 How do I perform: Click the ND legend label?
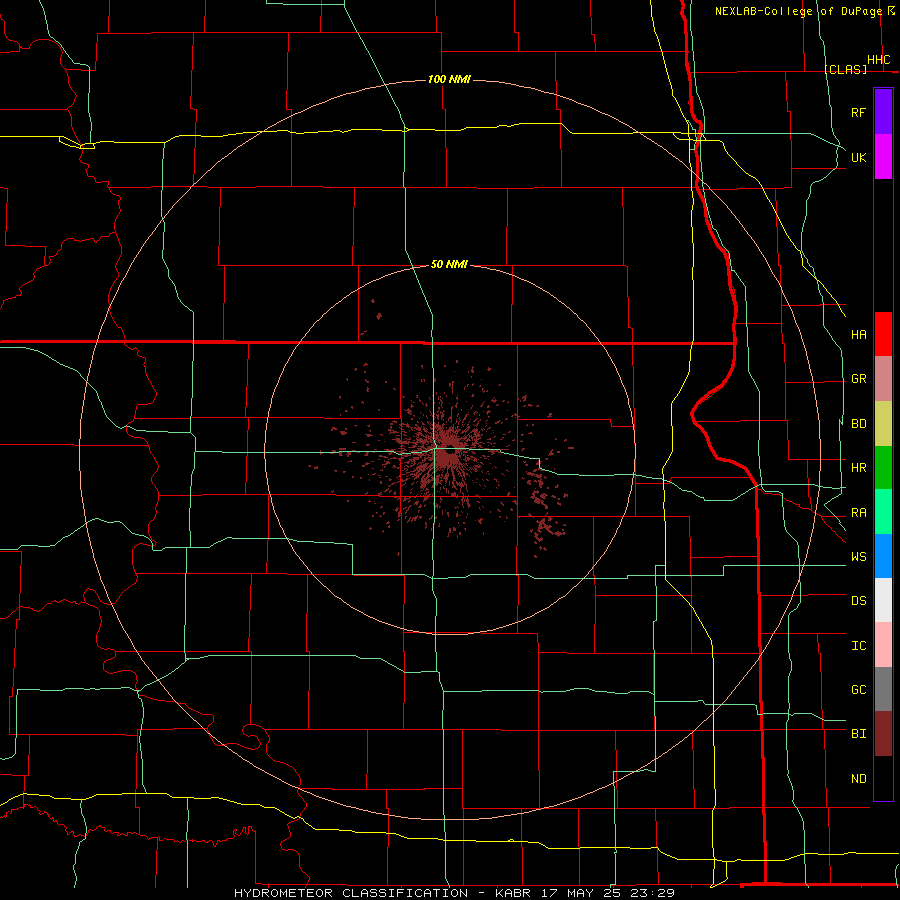[858, 779]
